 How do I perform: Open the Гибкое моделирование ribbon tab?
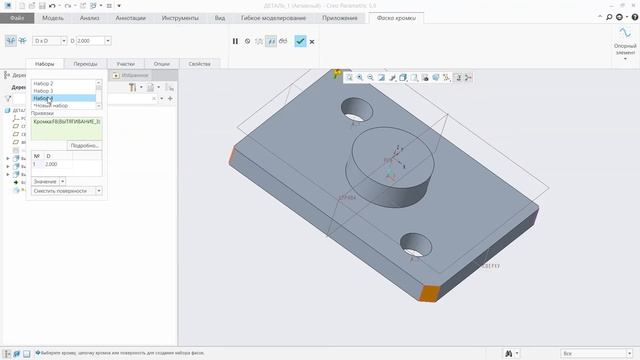(x=273, y=18)
